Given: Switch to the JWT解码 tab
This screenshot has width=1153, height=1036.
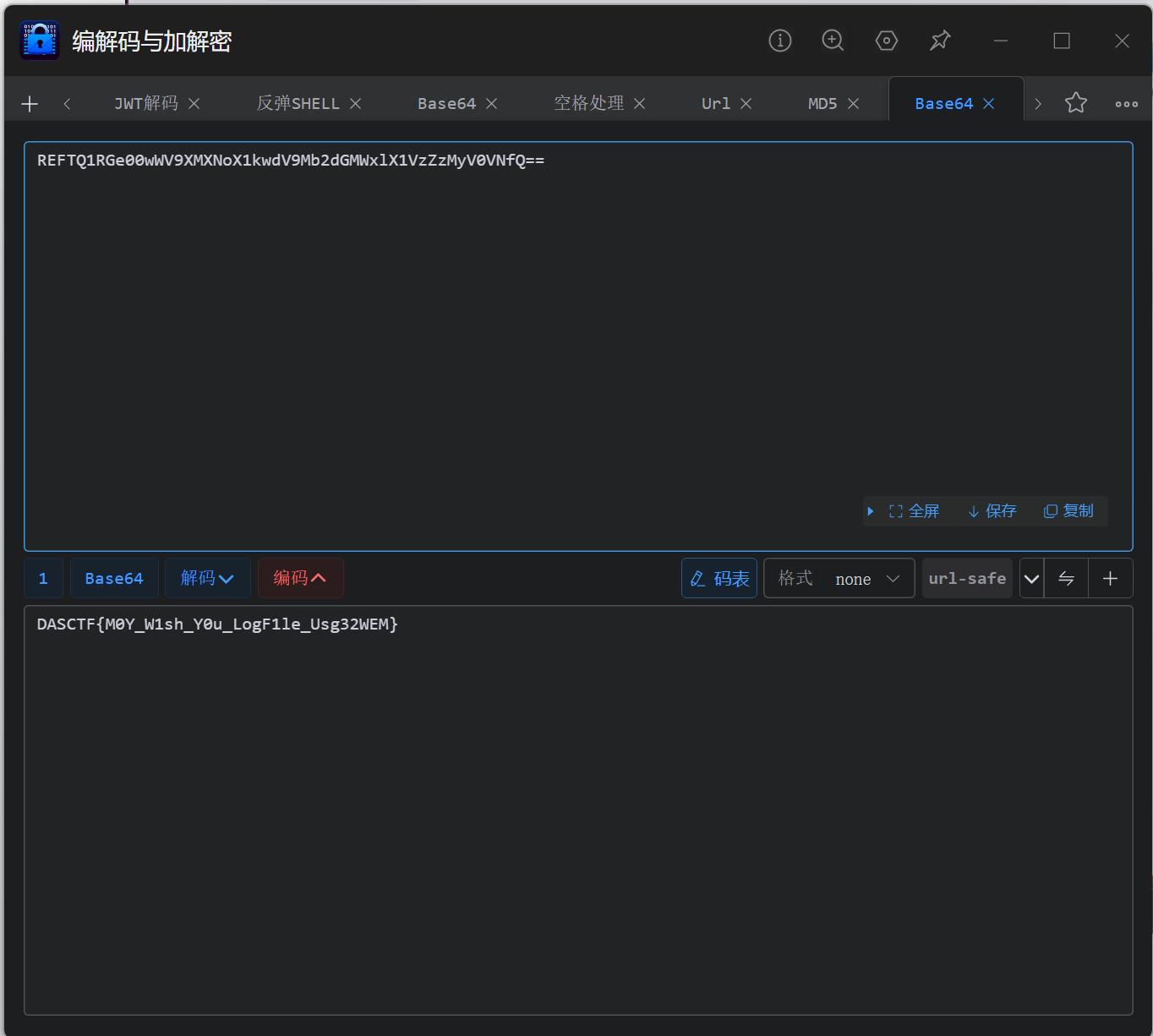Looking at the screenshot, I should (146, 103).
